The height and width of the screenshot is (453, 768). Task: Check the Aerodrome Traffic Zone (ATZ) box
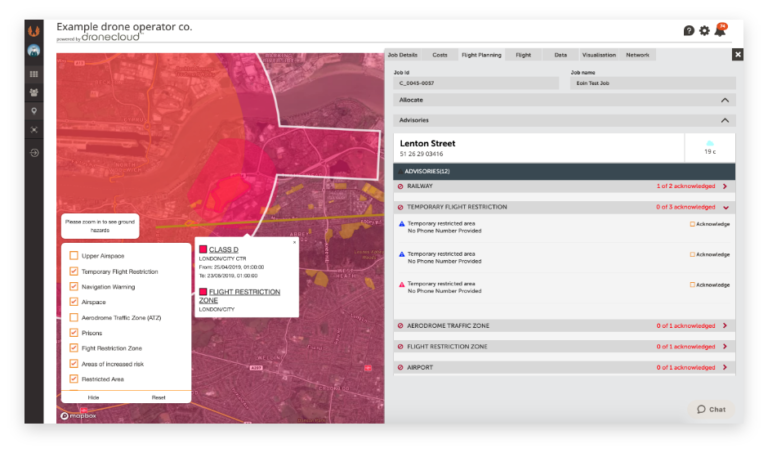[74, 317]
